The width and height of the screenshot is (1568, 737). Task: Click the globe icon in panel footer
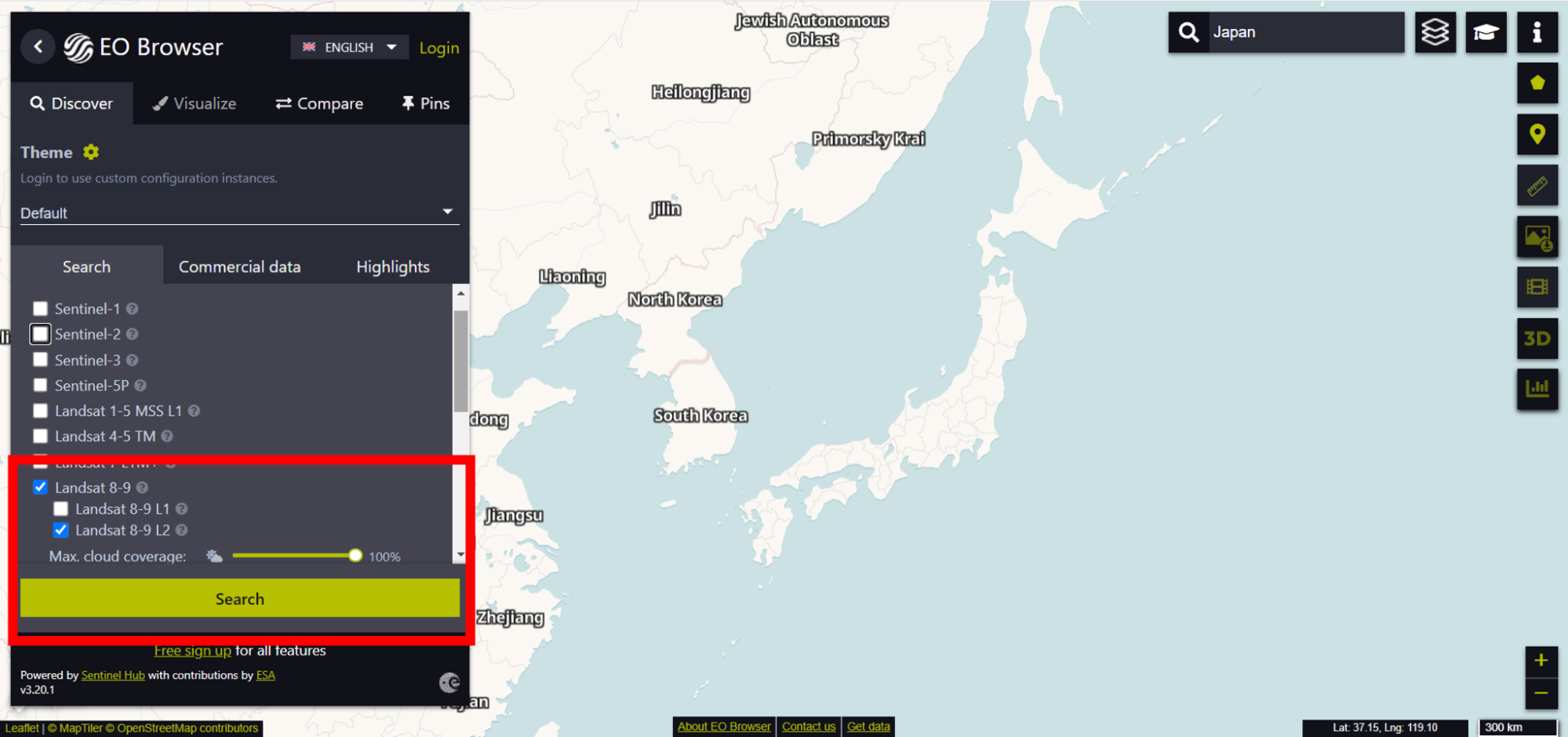pos(449,683)
